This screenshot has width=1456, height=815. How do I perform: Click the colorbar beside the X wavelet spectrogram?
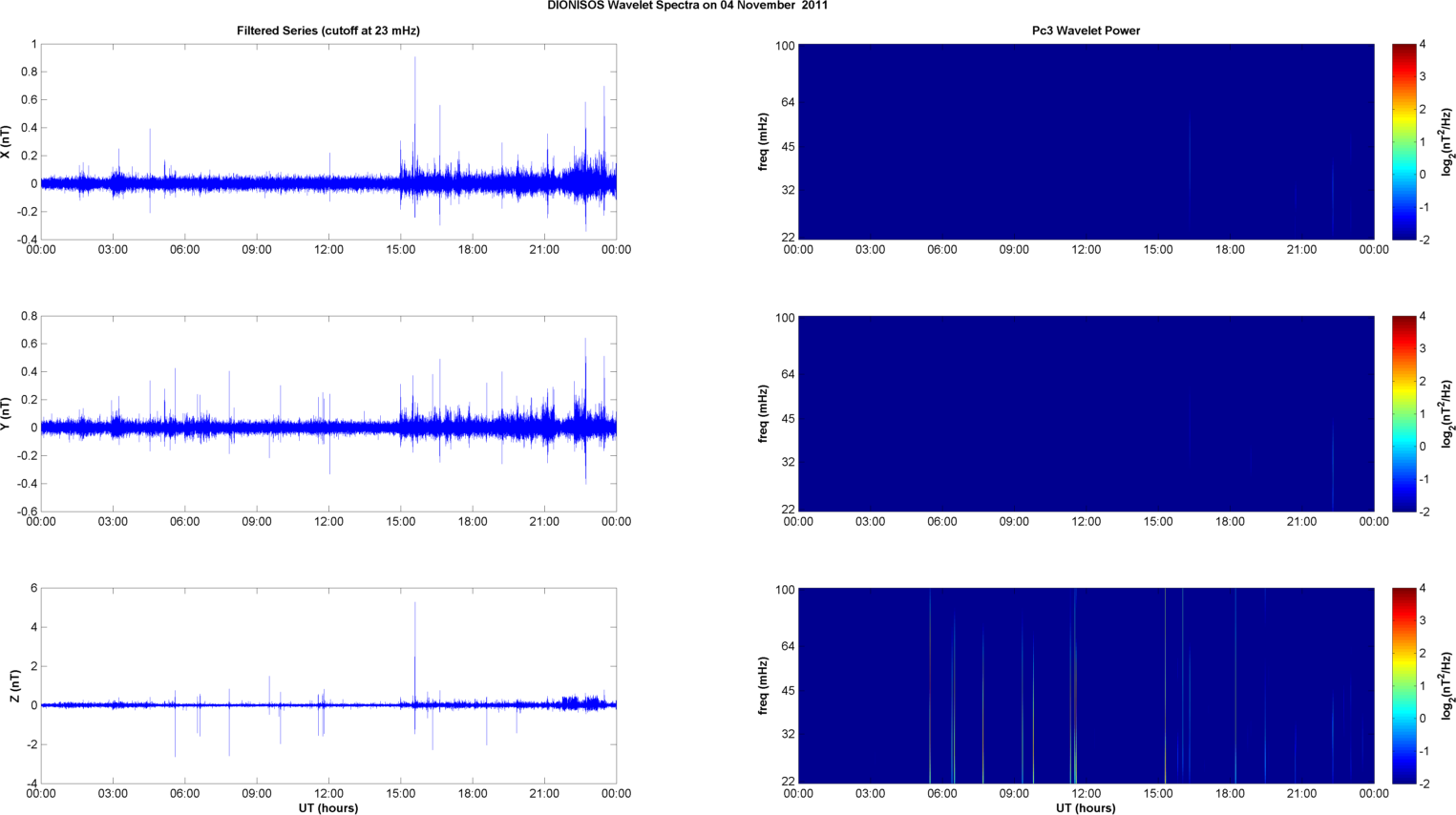pyautogui.click(x=1403, y=142)
